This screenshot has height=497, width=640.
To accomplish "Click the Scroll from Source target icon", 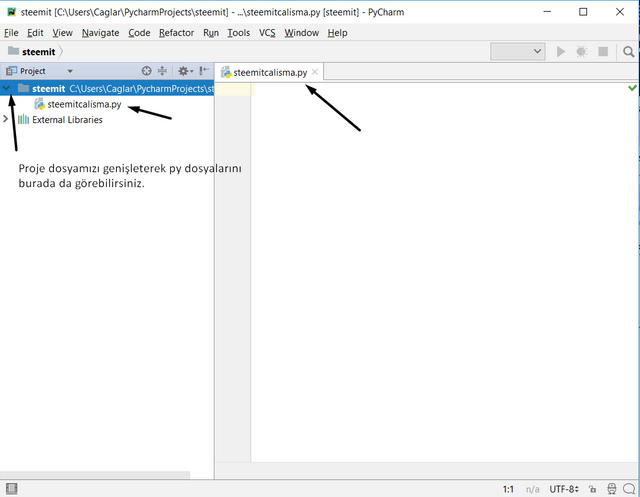I will click(146, 71).
